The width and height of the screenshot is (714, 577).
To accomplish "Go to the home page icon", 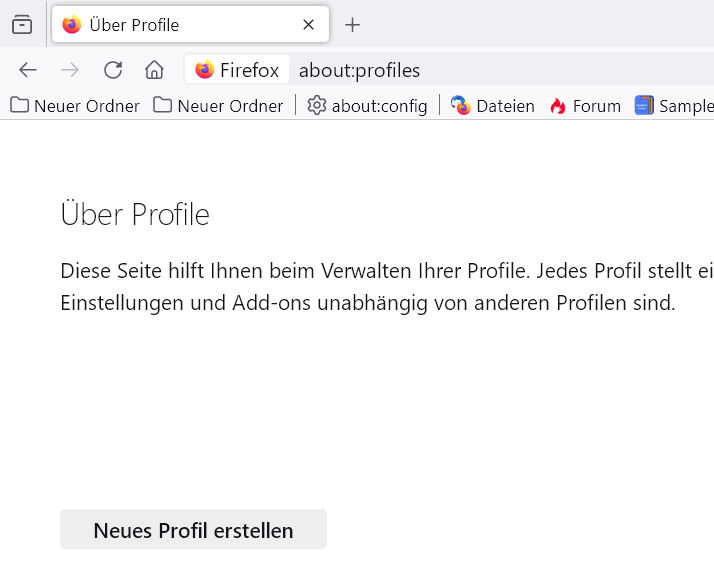I will tap(154, 70).
